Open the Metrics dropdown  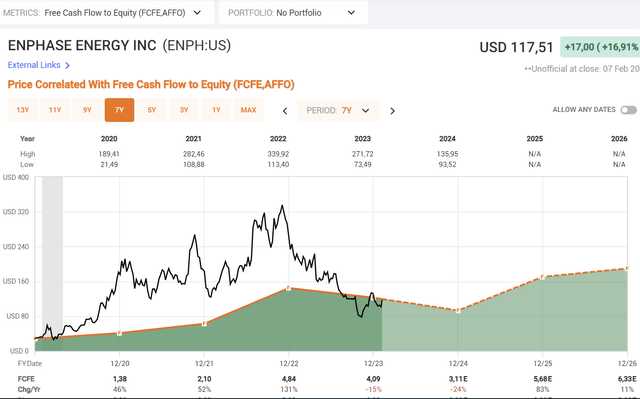click(x=106, y=13)
